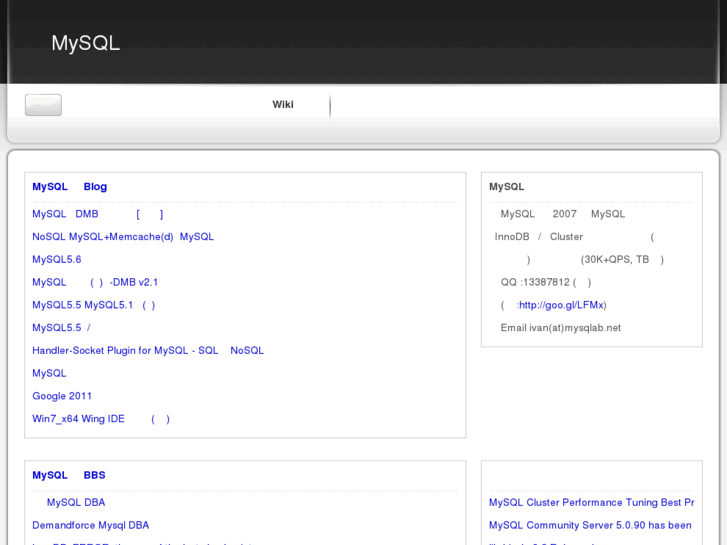Click the MySQL site title in header
The image size is (727, 545).
[x=85, y=44]
